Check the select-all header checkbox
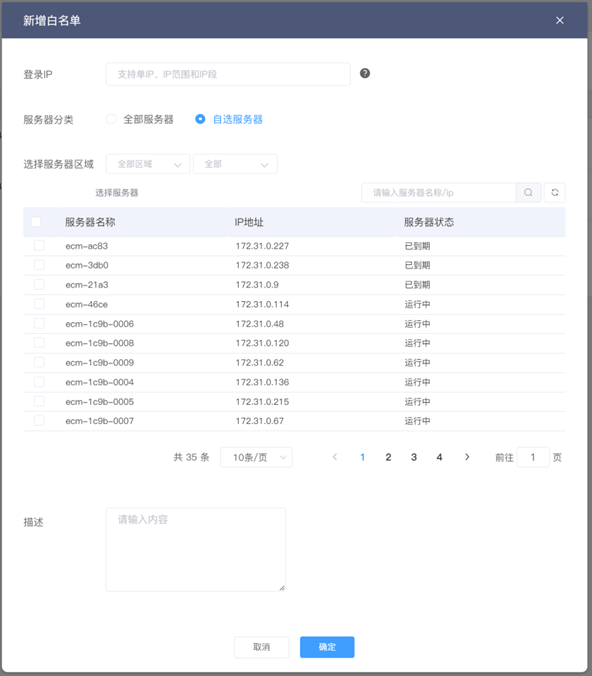The image size is (592, 676). [36, 222]
